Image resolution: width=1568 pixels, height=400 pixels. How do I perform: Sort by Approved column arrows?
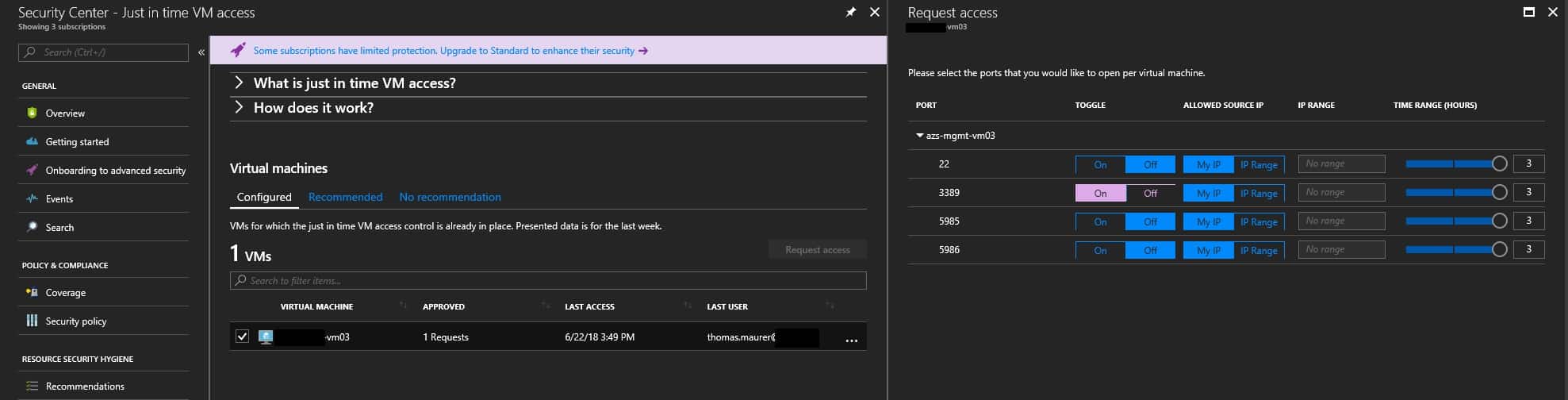(x=545, y=306)
